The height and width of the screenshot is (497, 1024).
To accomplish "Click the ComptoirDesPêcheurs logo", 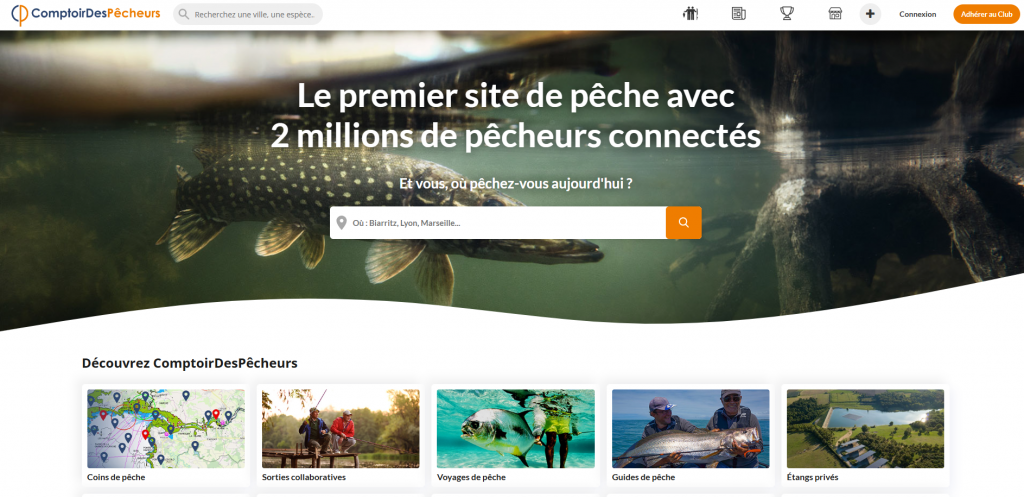I will coord(86,14).
